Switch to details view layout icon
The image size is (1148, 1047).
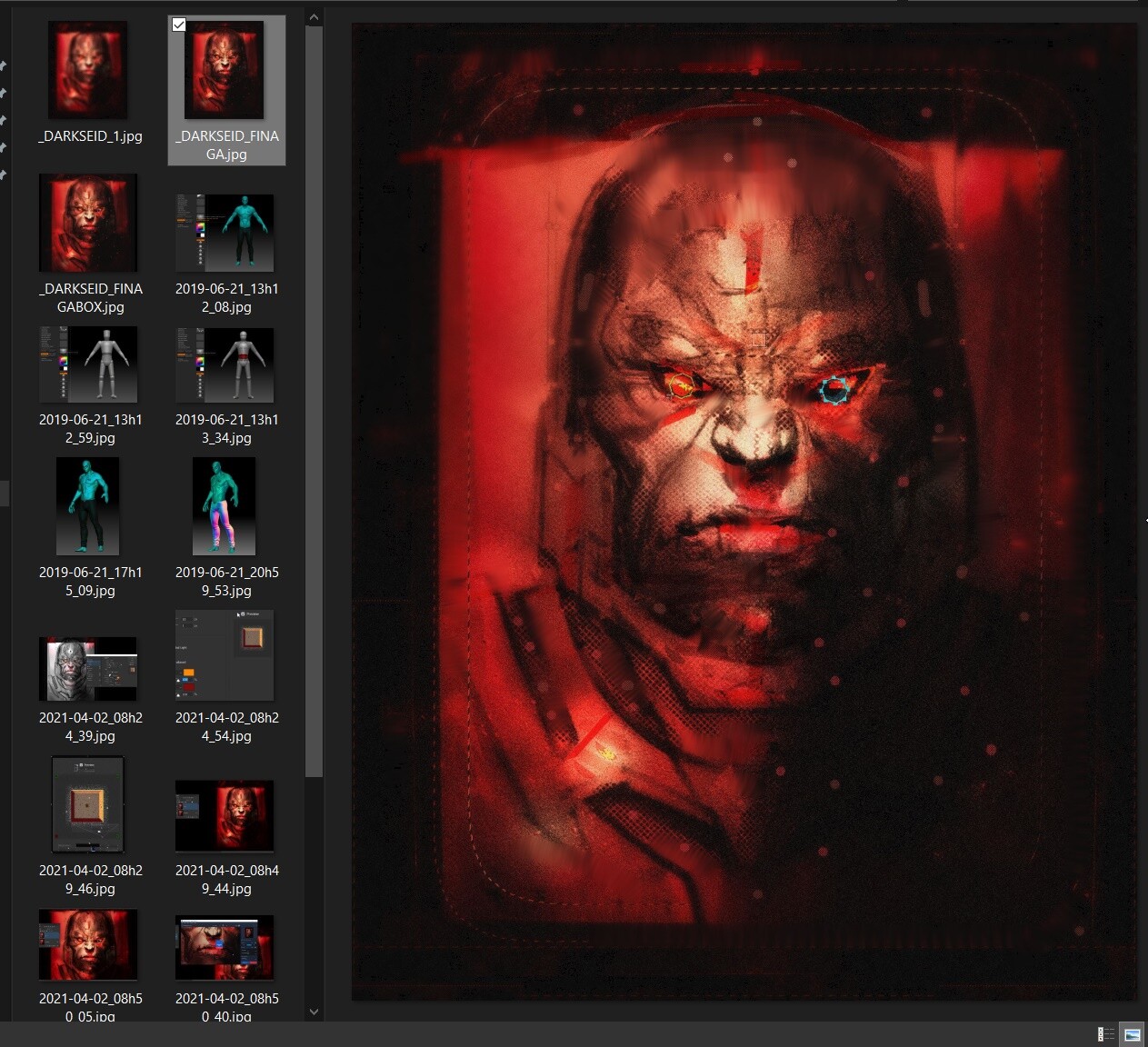[1106, 1034]
